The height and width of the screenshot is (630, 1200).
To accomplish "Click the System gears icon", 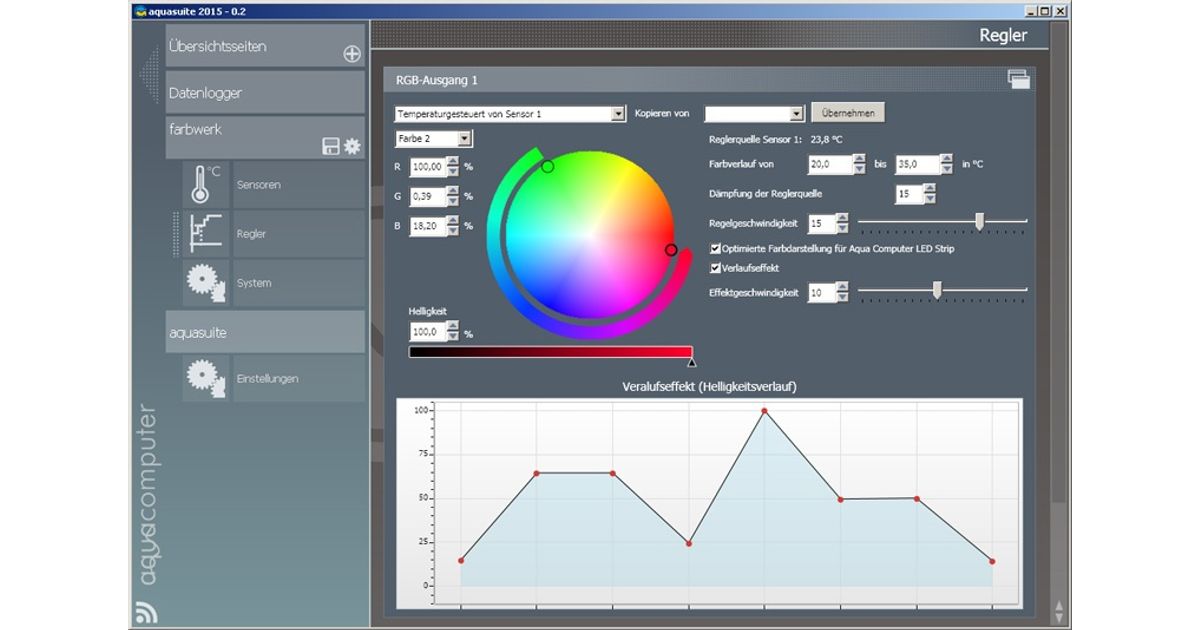I will [207, 283].
